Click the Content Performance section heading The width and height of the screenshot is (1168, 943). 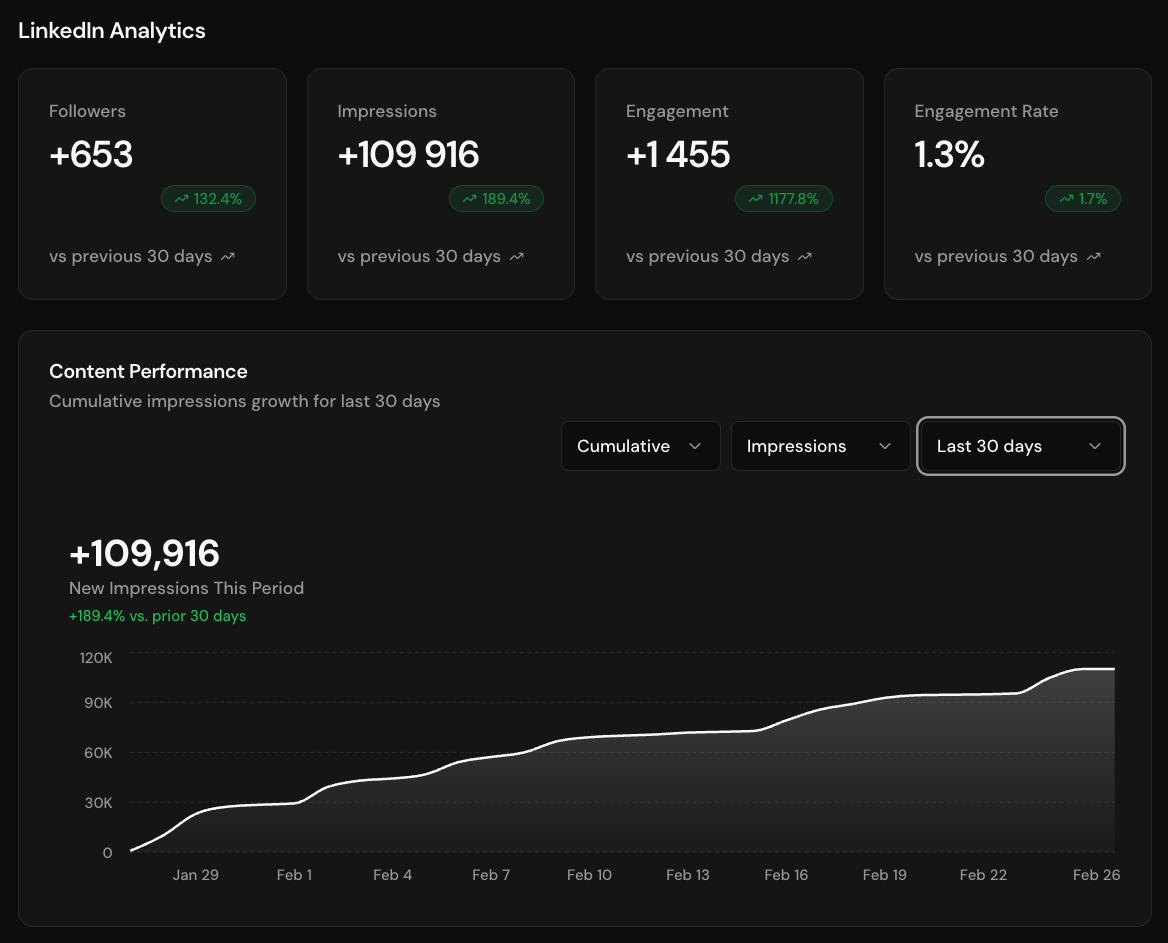pos(148,371)
